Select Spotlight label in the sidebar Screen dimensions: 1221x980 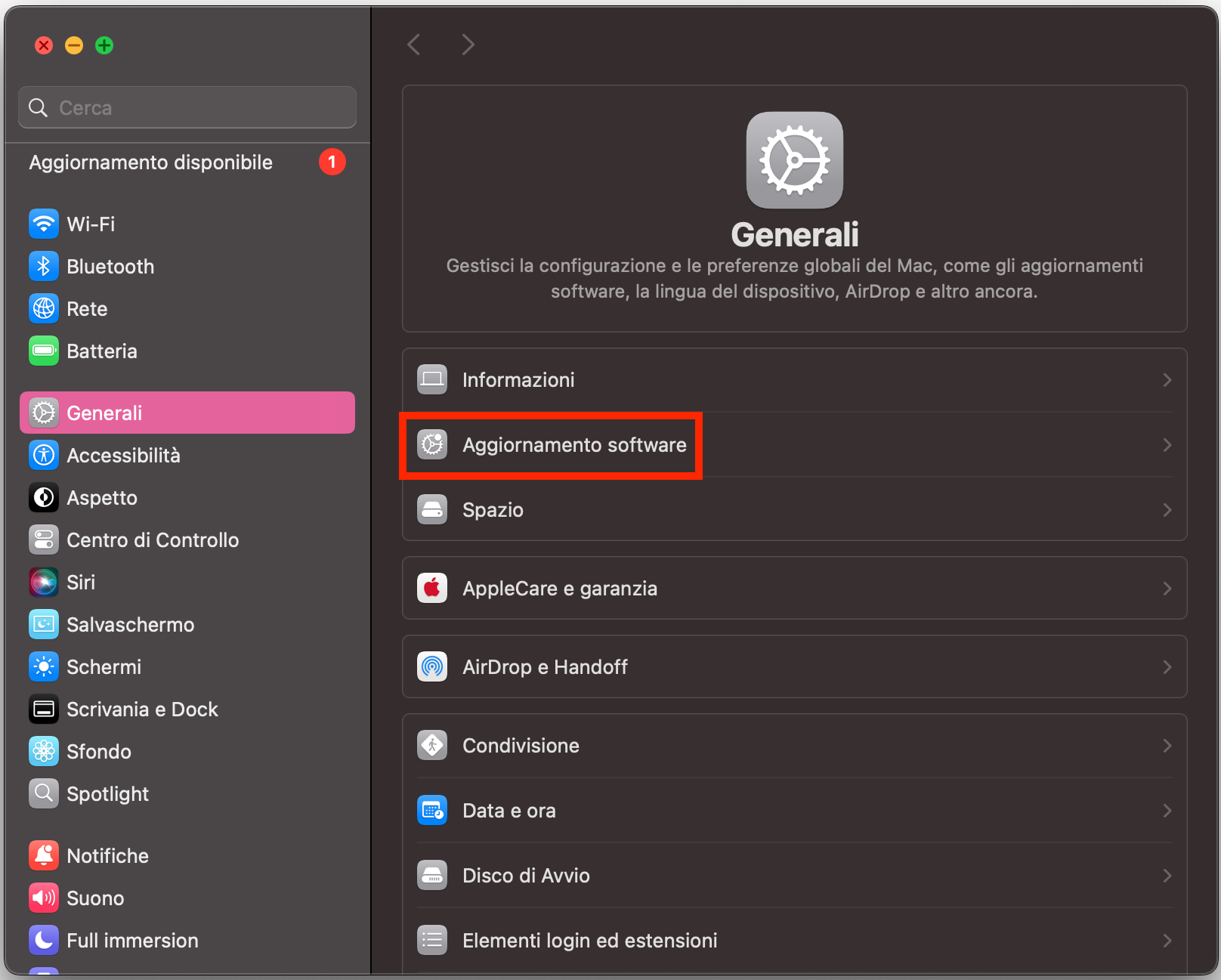coord(107,794)
